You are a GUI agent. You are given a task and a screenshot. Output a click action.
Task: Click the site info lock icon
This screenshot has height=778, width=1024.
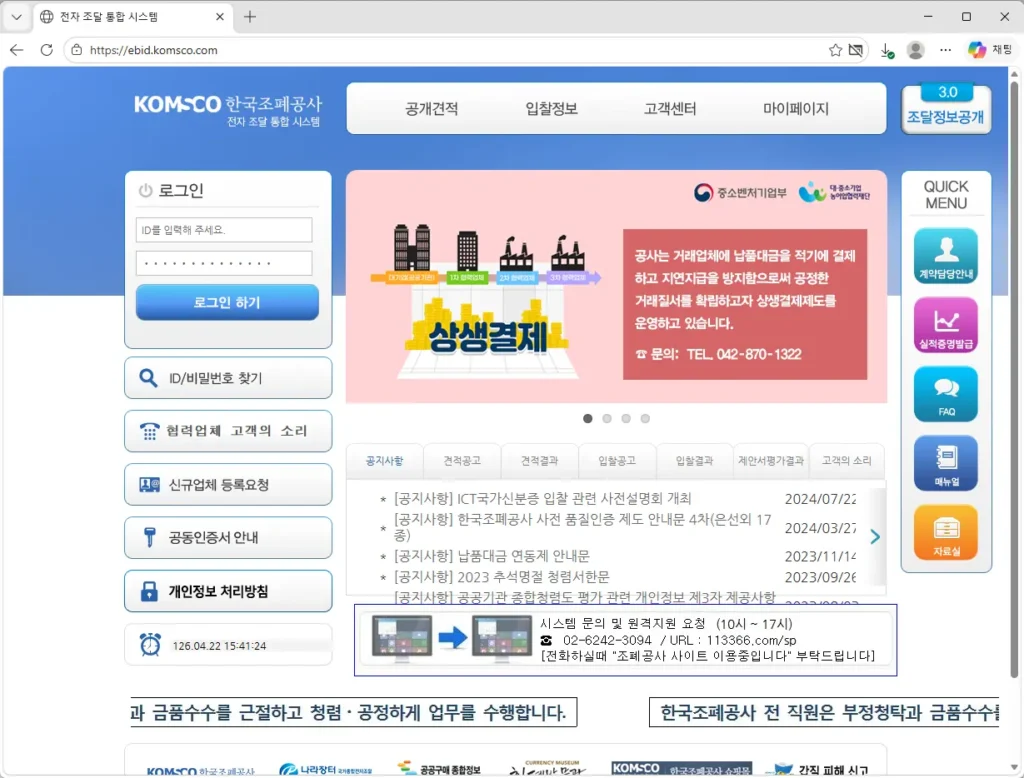(76, 50)
